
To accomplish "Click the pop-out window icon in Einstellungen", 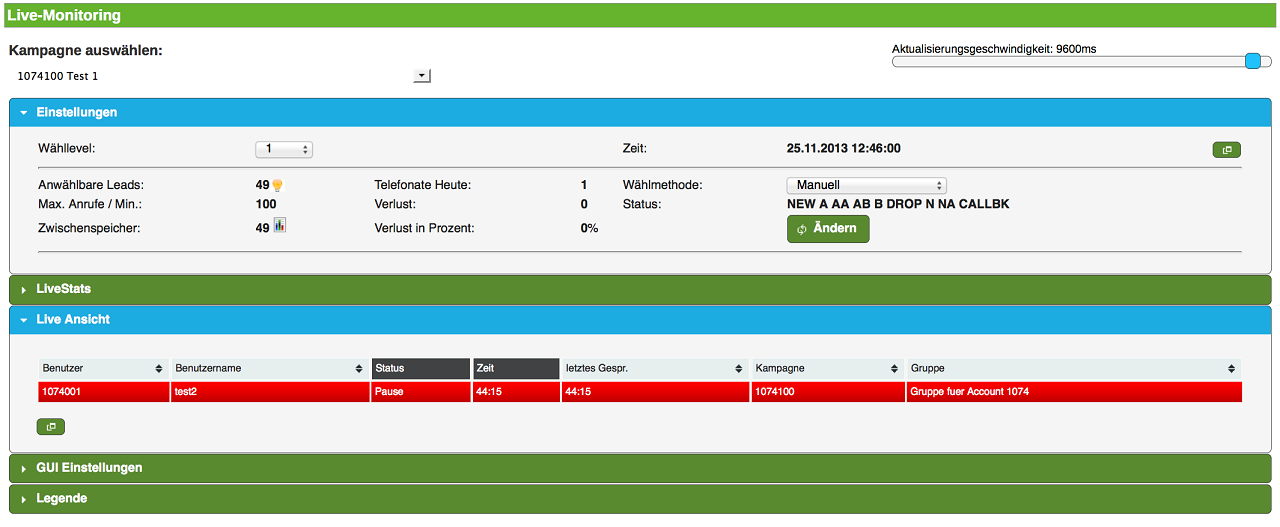I will [x=1227, y=150].
